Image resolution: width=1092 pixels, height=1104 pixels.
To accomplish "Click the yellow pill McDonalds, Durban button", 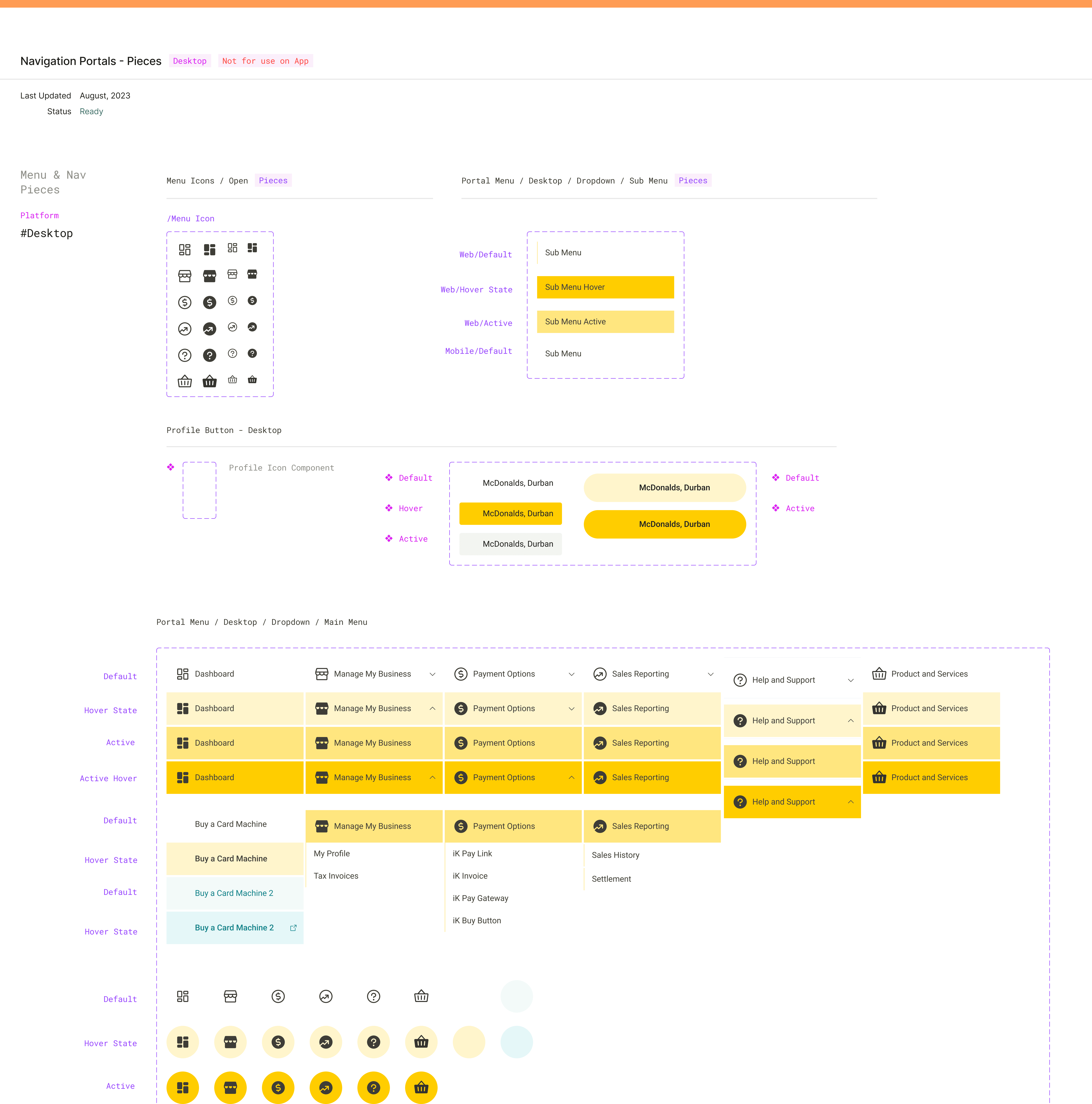I will (x=665, y=524).
